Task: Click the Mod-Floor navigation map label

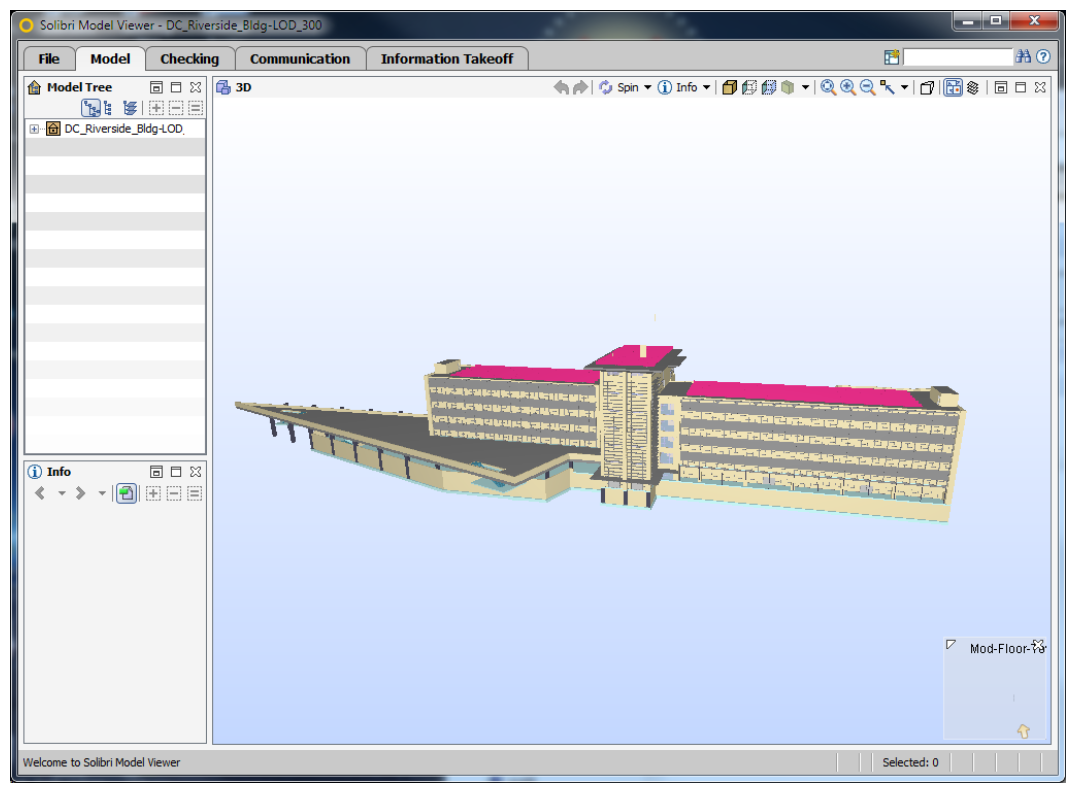Action: 1006,648
